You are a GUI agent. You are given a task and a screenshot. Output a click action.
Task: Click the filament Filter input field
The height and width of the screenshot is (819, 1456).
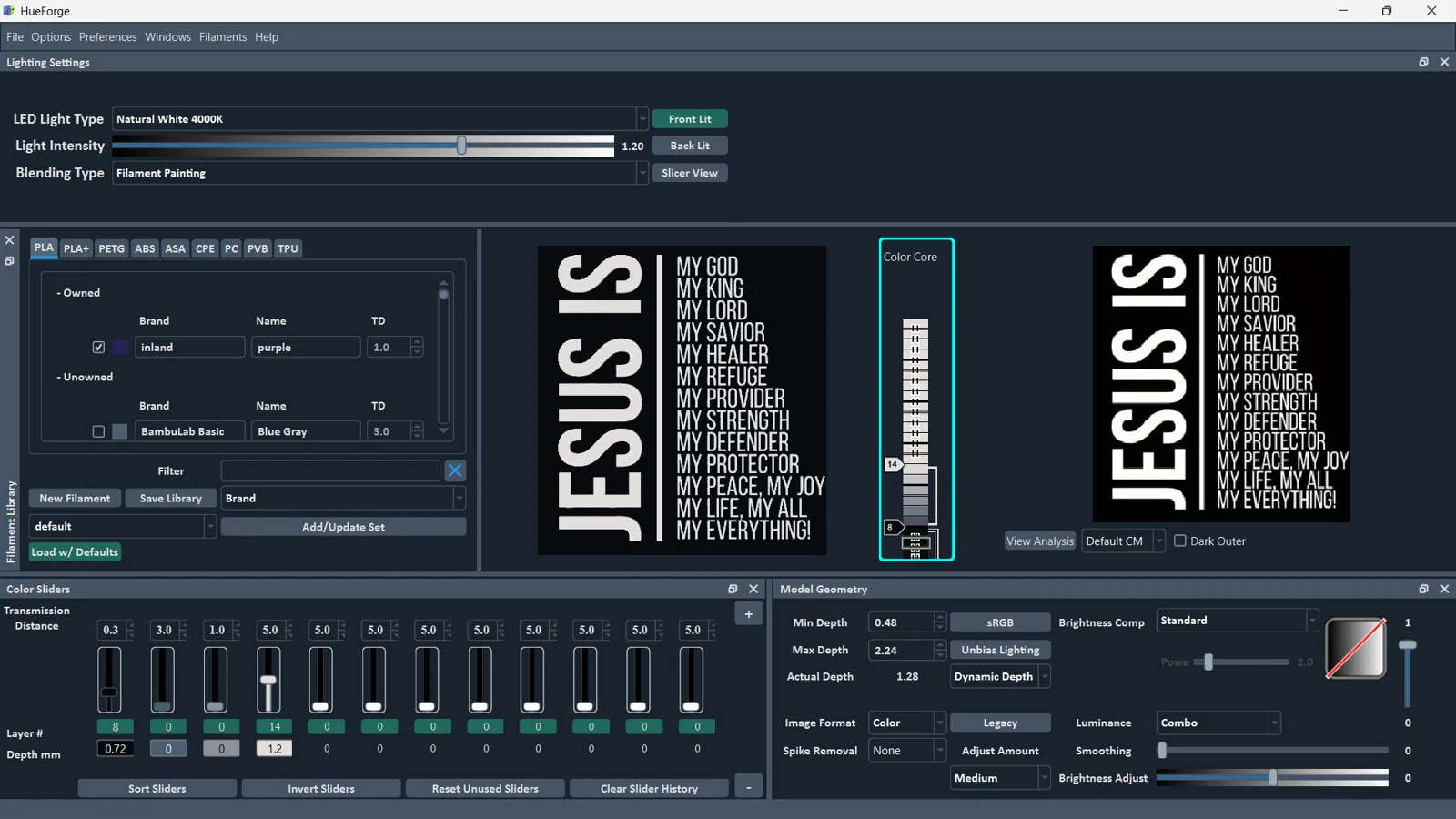(x=330, y=470)
